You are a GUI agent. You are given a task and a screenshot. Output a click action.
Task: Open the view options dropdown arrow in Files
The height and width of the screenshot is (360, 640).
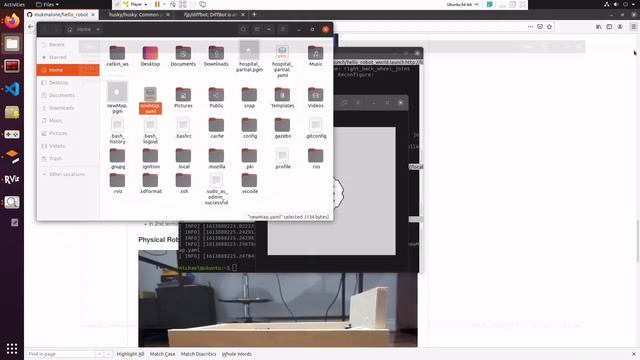point(269,29)
